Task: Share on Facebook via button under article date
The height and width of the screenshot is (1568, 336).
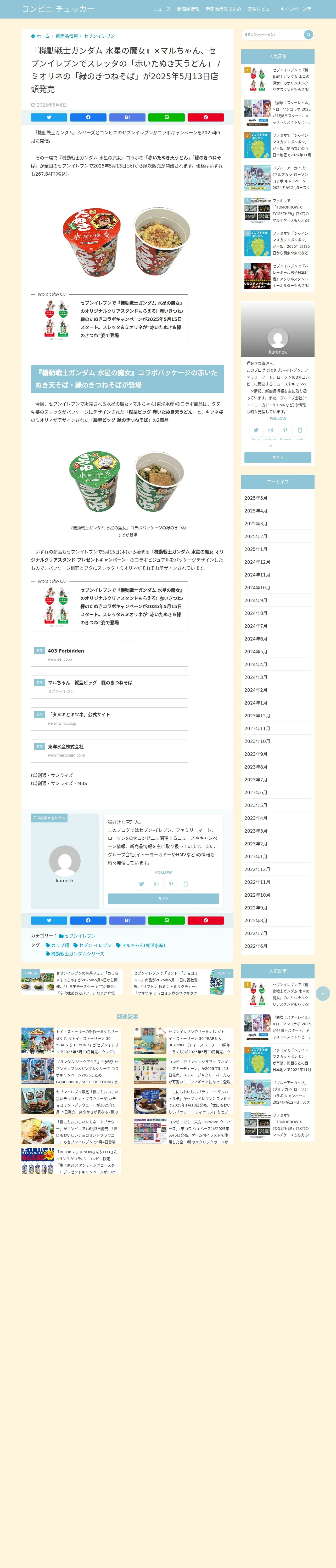Action: pyautogui.click(x=88, y=118)
